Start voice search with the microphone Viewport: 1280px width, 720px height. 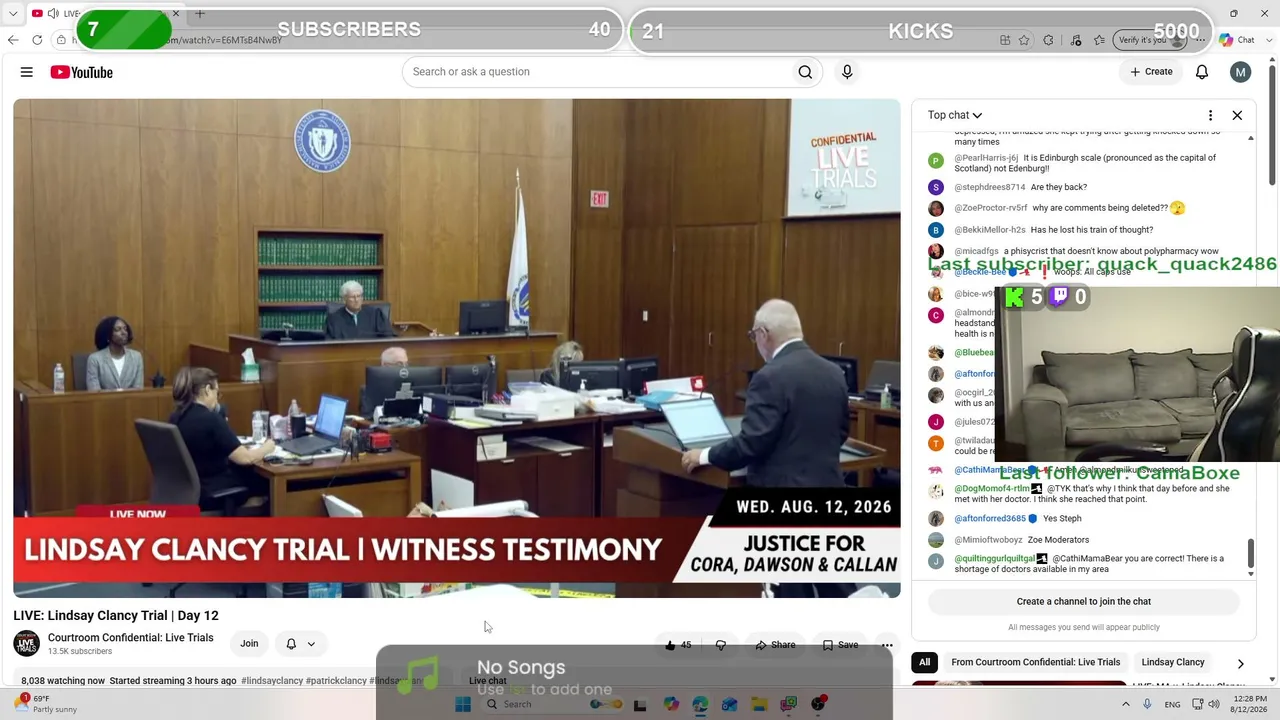click(847, 72)
